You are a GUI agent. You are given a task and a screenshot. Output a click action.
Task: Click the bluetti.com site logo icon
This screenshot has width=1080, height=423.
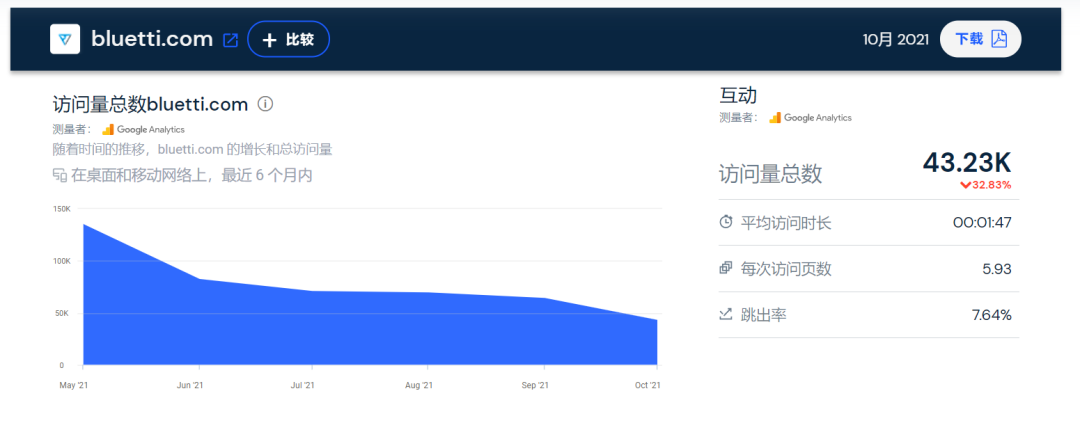(x=65, y=39)
